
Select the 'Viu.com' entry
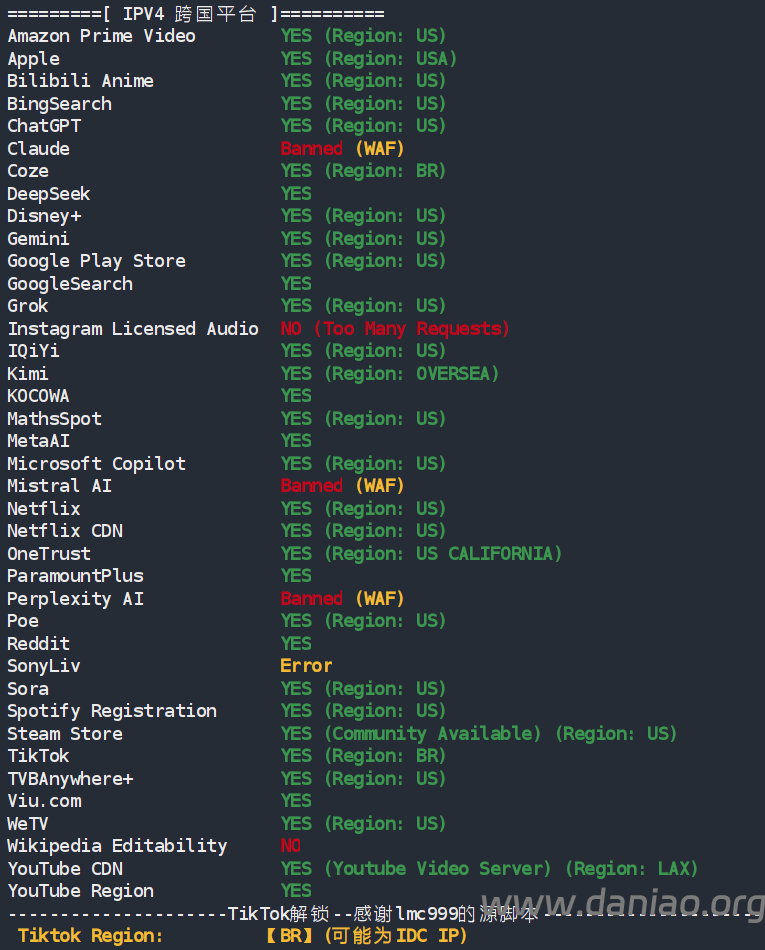44,801
